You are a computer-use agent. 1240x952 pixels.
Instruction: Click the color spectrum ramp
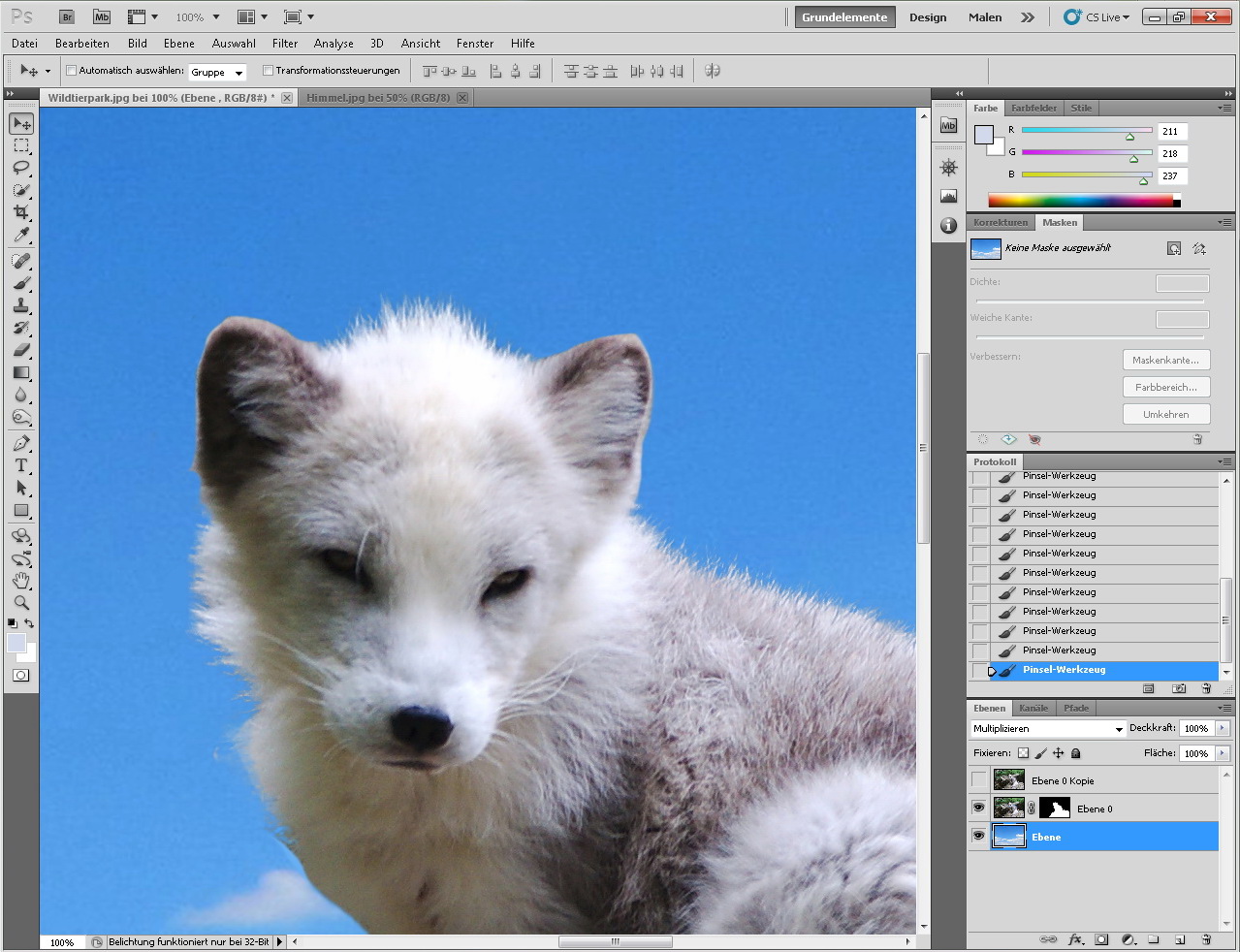[x=1080, y=201]
